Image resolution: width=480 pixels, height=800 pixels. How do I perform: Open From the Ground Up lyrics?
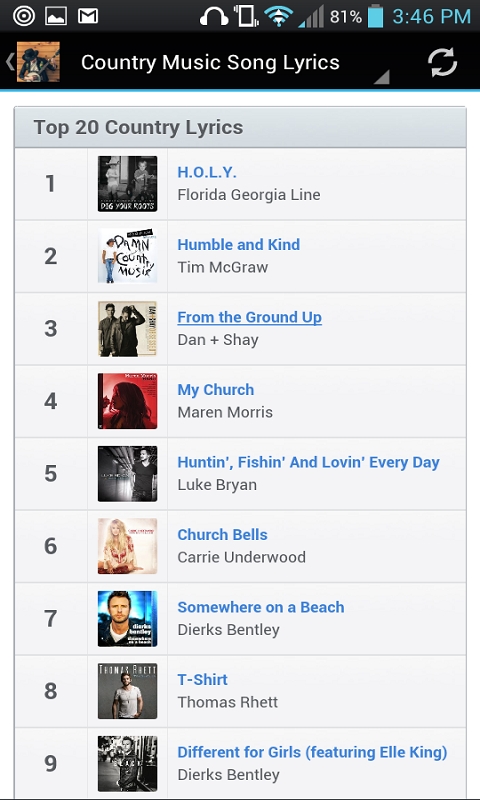[x=249, y=317]
